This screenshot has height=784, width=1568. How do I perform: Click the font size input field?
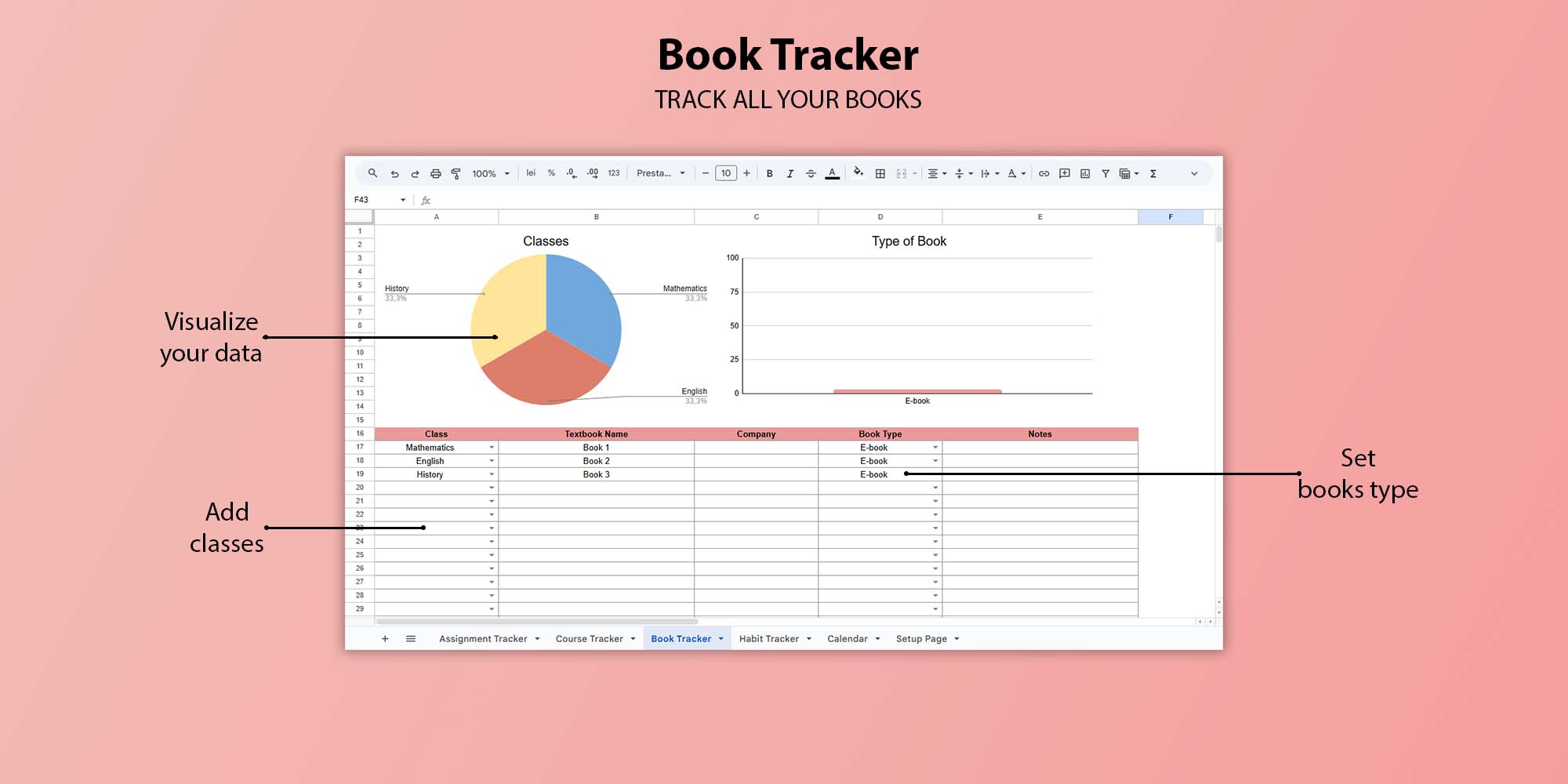726,173
